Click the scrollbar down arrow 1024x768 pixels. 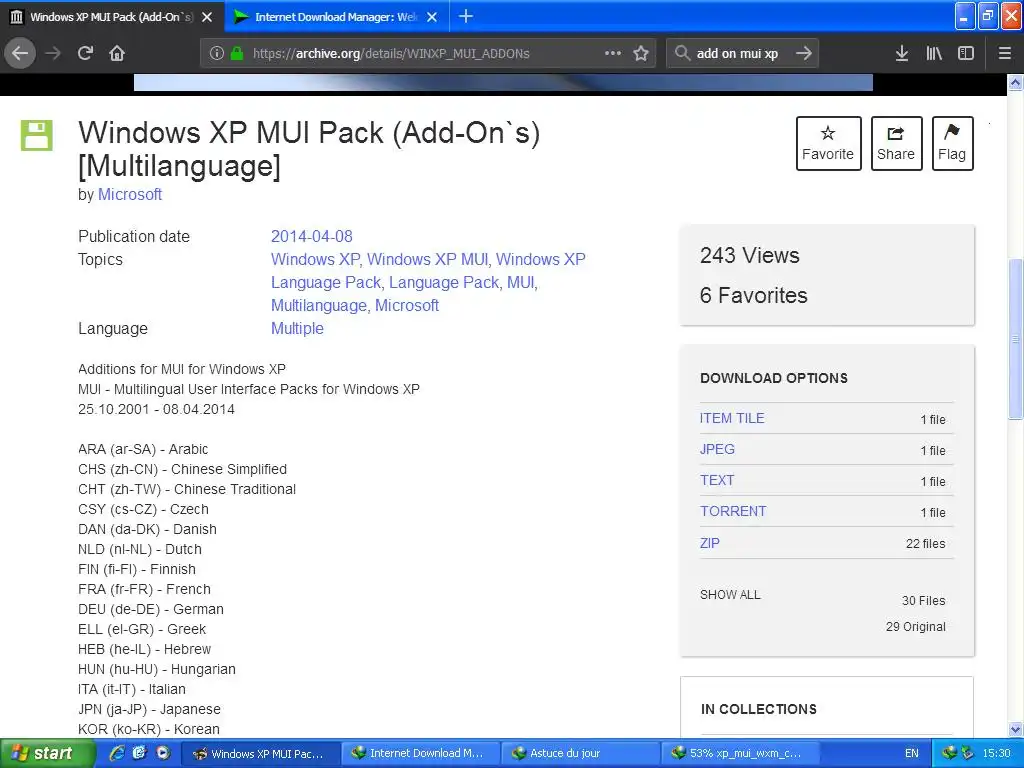tap(1015, 729)
